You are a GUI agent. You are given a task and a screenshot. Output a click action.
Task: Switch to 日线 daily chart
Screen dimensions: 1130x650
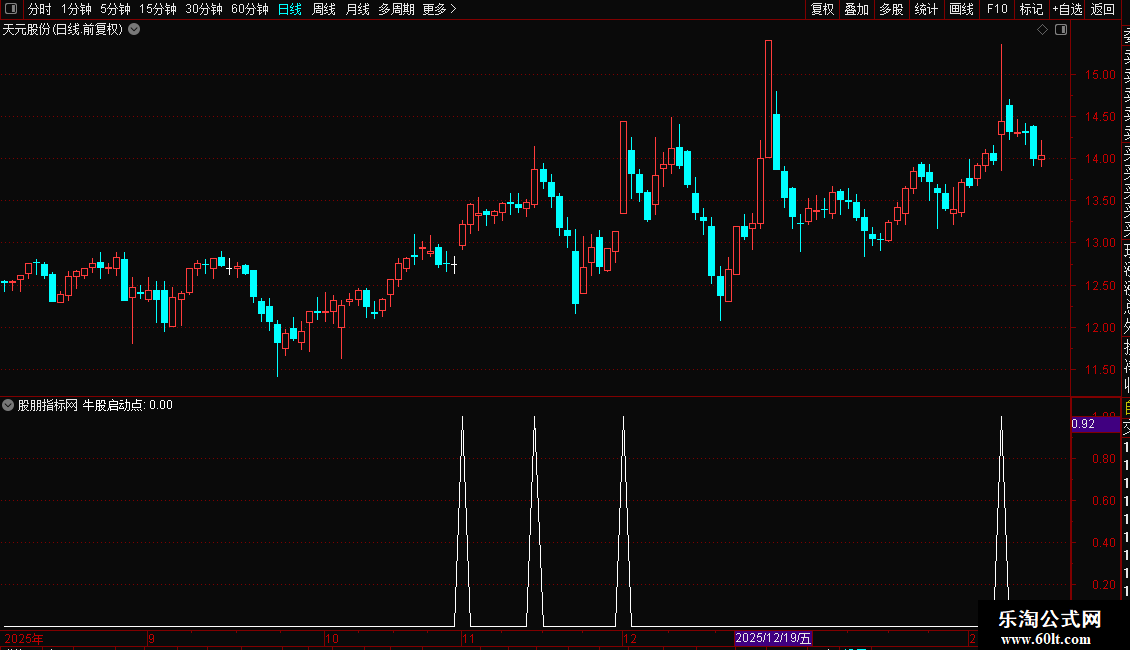pos(290,9)
